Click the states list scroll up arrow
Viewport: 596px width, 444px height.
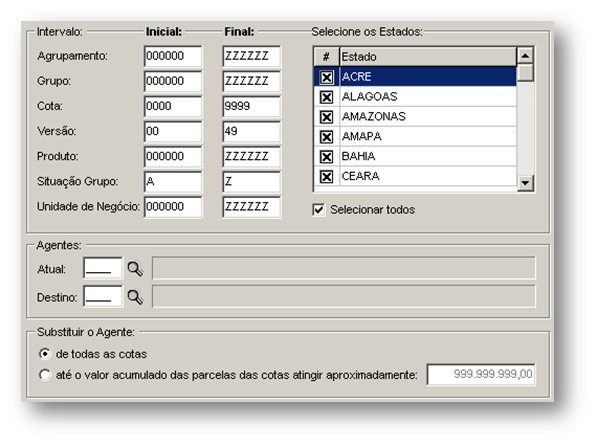tap(525, 56)
